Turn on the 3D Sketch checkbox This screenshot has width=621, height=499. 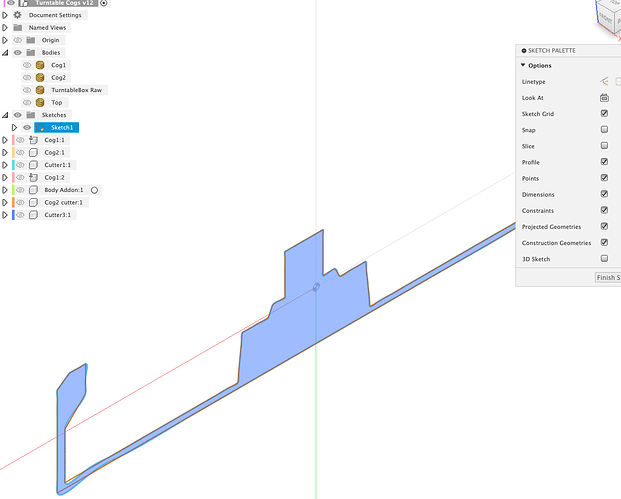coord(604,259)
